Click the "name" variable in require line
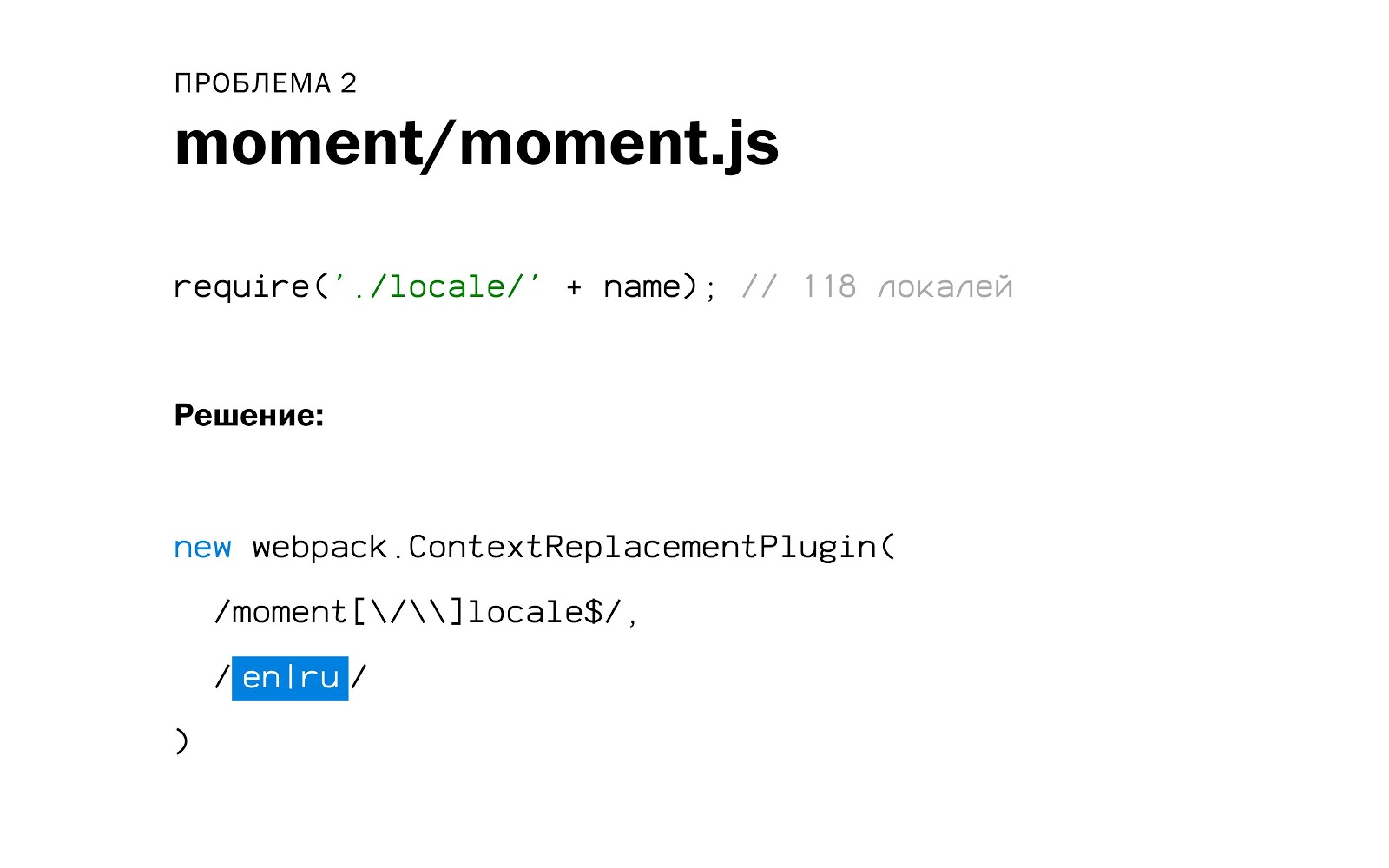The width and height of the screenshot is (1389, 868). (642, 286)
